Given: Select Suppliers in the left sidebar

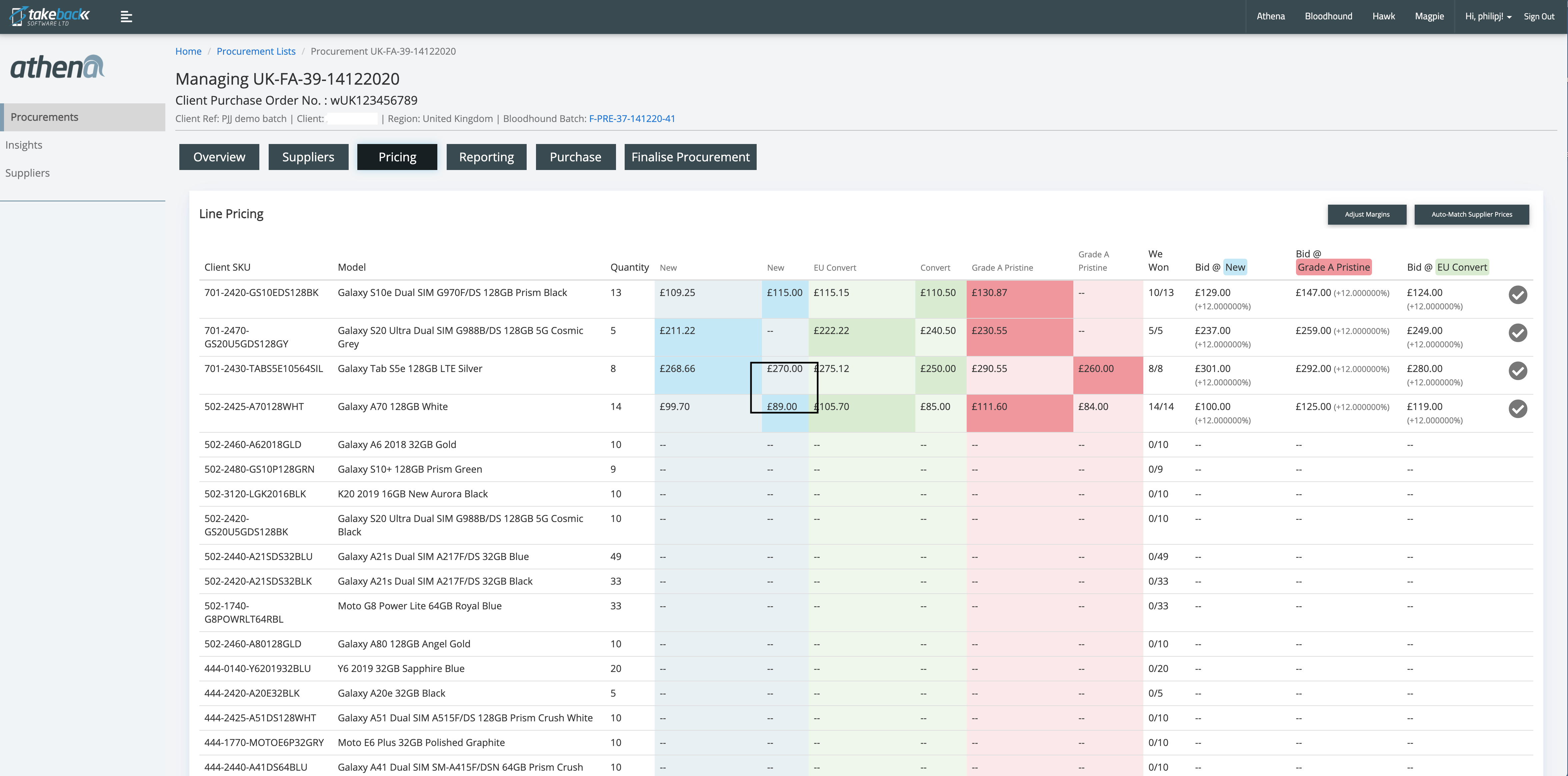Looking at the screenshot, I should 27,173.
